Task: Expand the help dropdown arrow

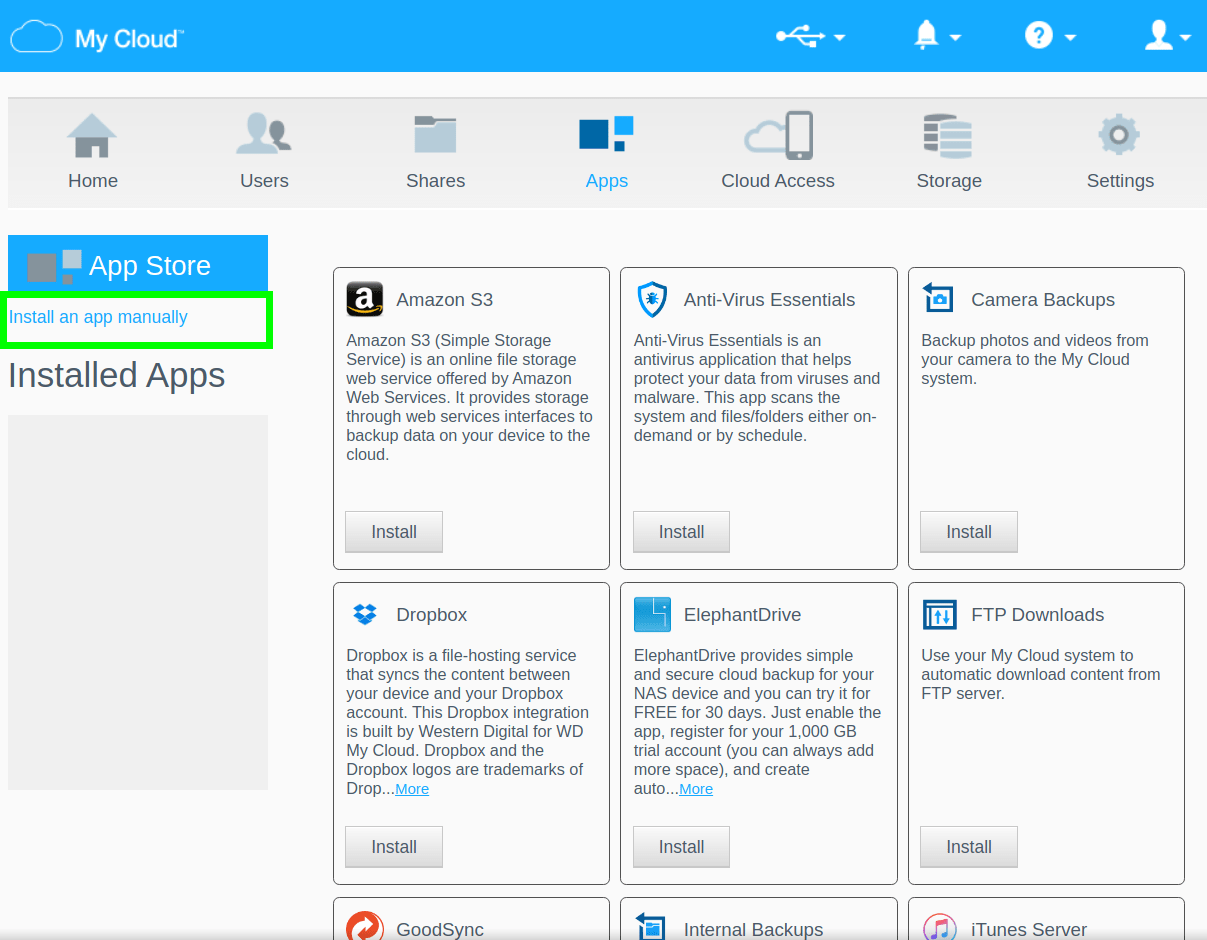Action: coord(1070,38)
